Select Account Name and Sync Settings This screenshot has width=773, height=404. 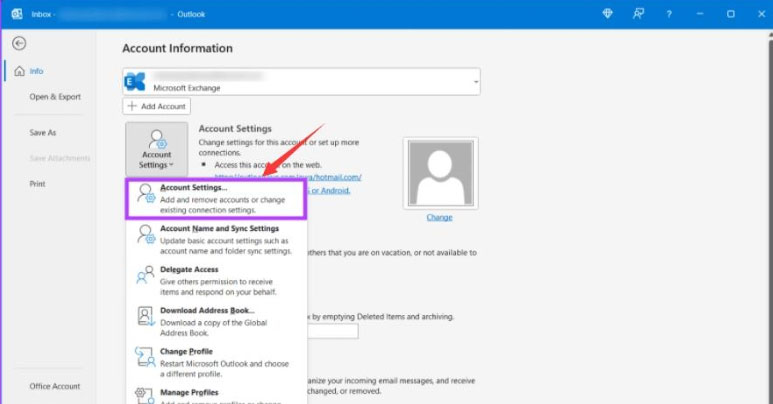(x=216, y=239)
